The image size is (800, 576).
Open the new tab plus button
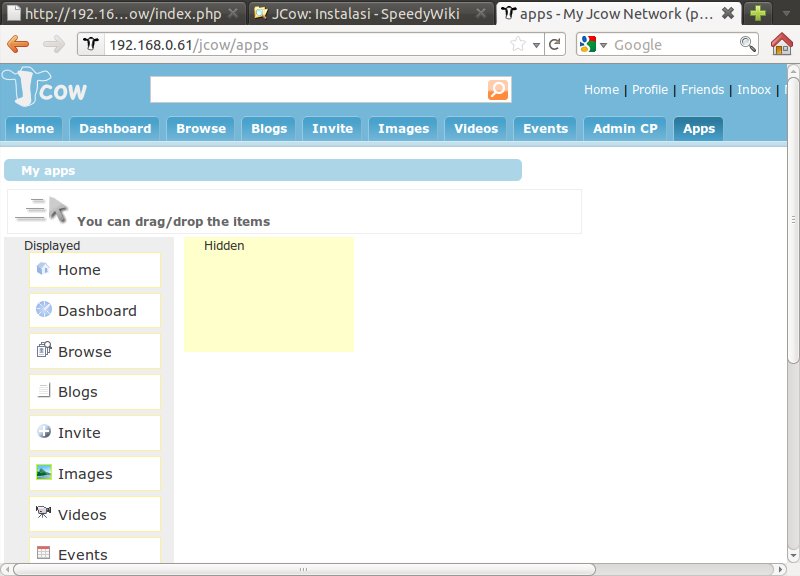pos(758,13)
